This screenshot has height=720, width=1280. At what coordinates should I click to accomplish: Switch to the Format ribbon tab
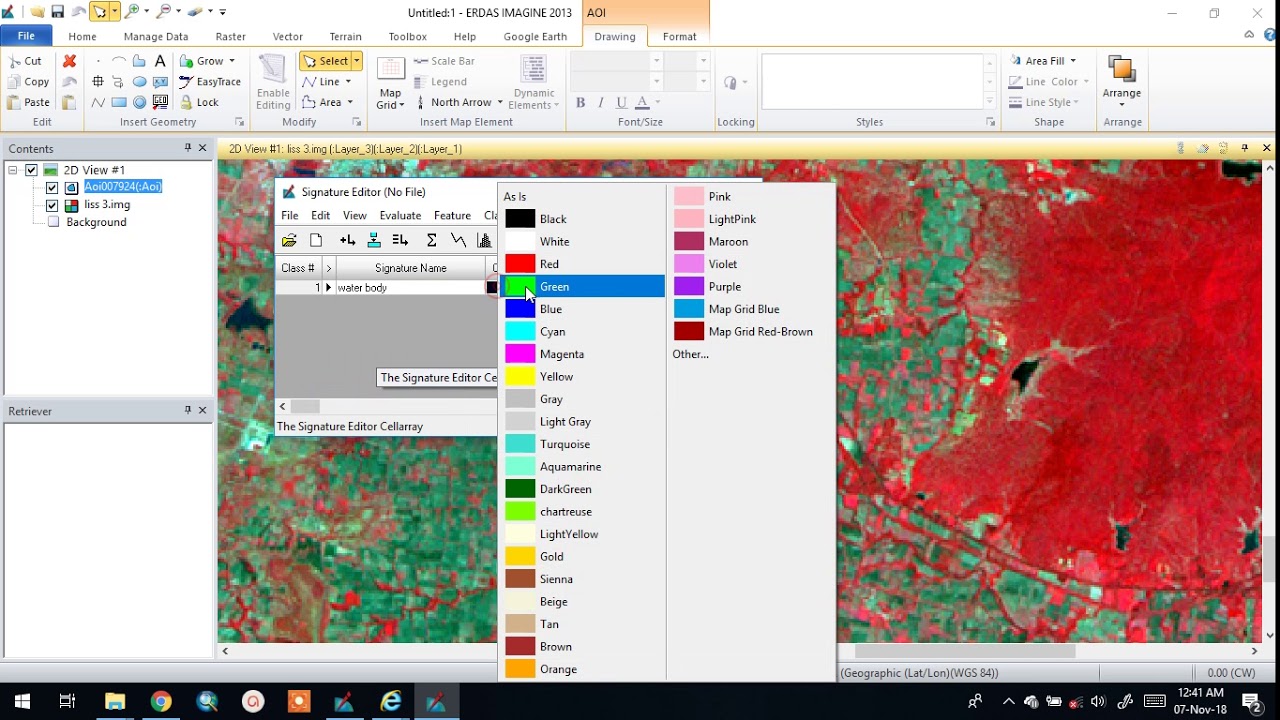pos(679,36)
